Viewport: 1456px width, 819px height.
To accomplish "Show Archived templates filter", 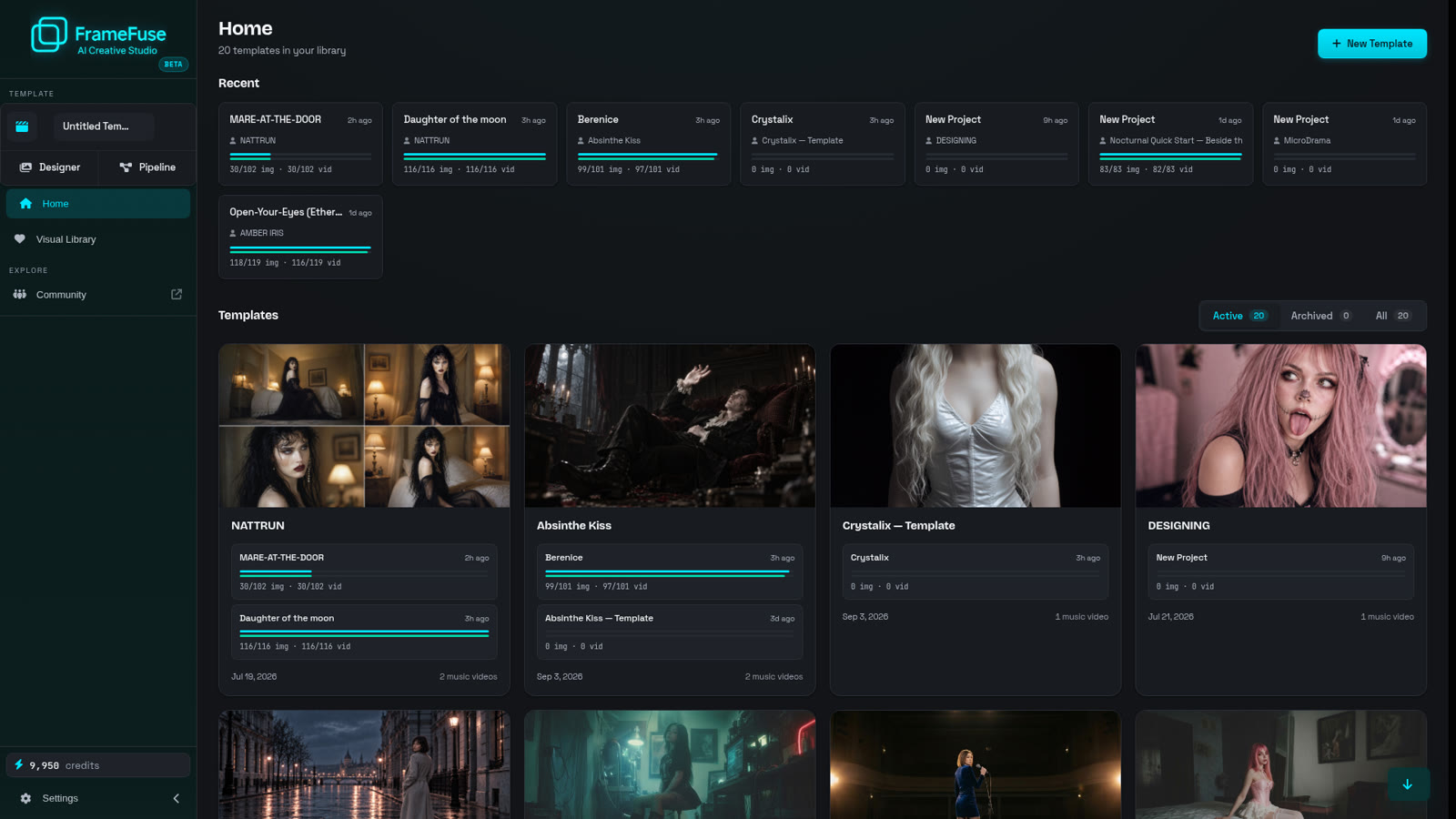I will tap(1321, 316).
